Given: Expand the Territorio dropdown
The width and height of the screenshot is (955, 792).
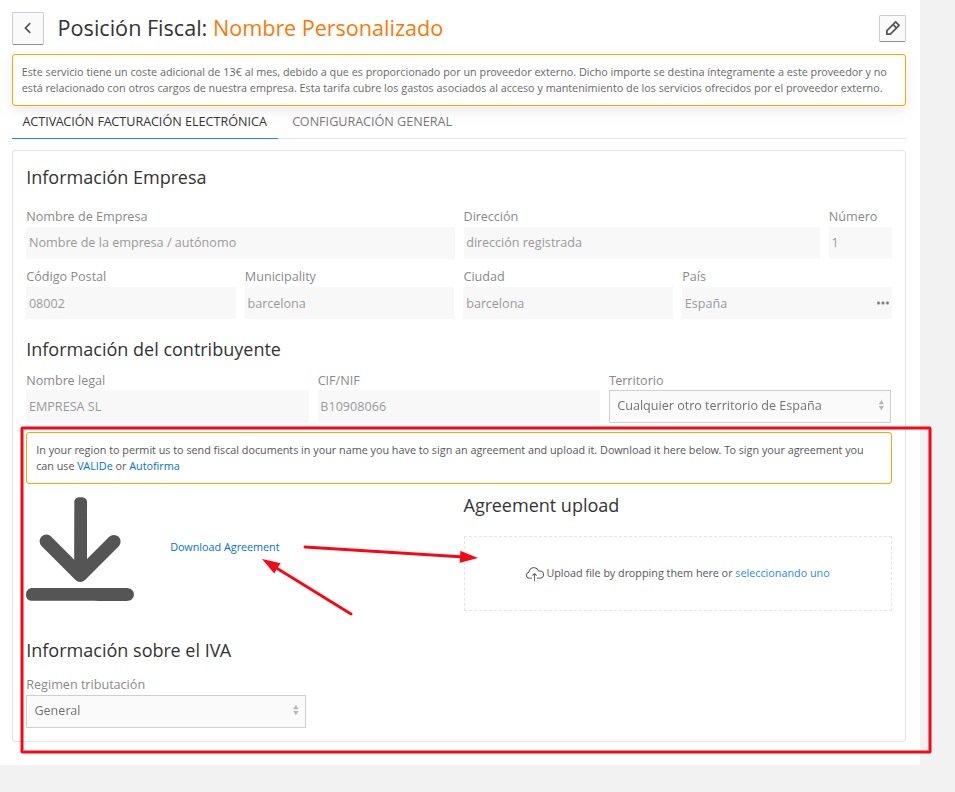Looking at the screenshot, I should point(750,406).
